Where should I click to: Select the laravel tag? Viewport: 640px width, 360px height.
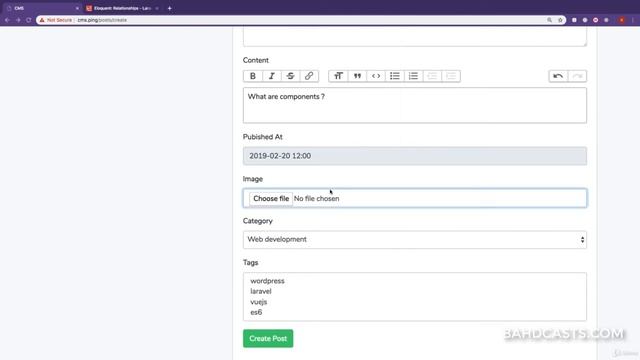click(261, 291)
